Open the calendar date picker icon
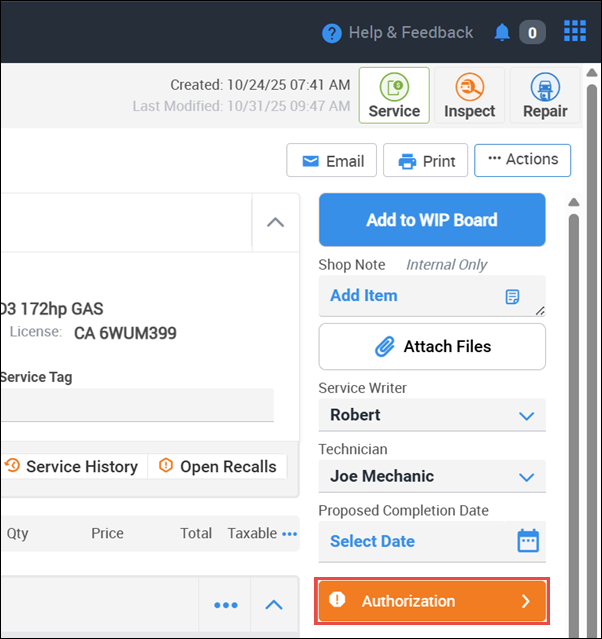The width and height of the screenshot is (602, 639). pos(528,541)
